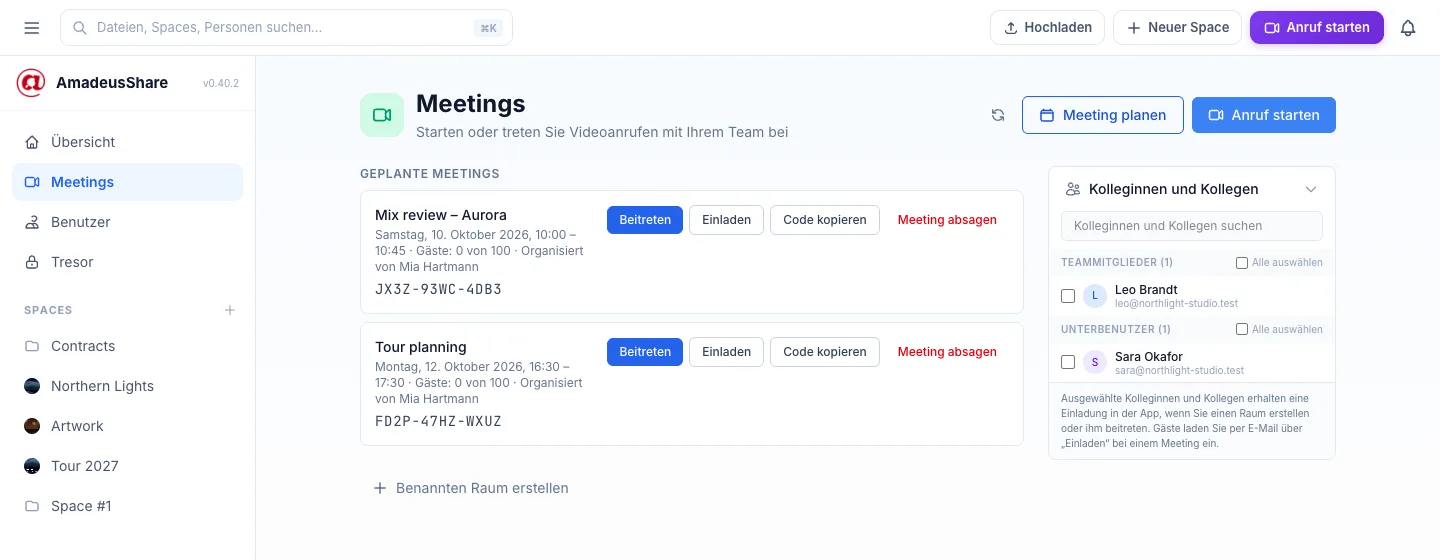1440x560 pixels.
Task: Click the Tour 2027 space avatar
Action: click(x=32, y=466)
